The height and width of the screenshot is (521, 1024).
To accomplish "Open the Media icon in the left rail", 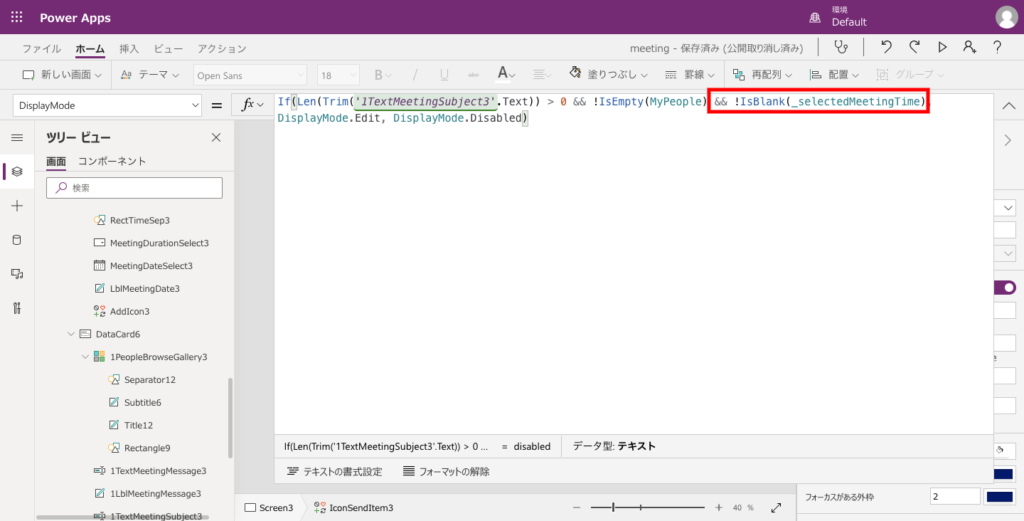I will pos(17,274).
